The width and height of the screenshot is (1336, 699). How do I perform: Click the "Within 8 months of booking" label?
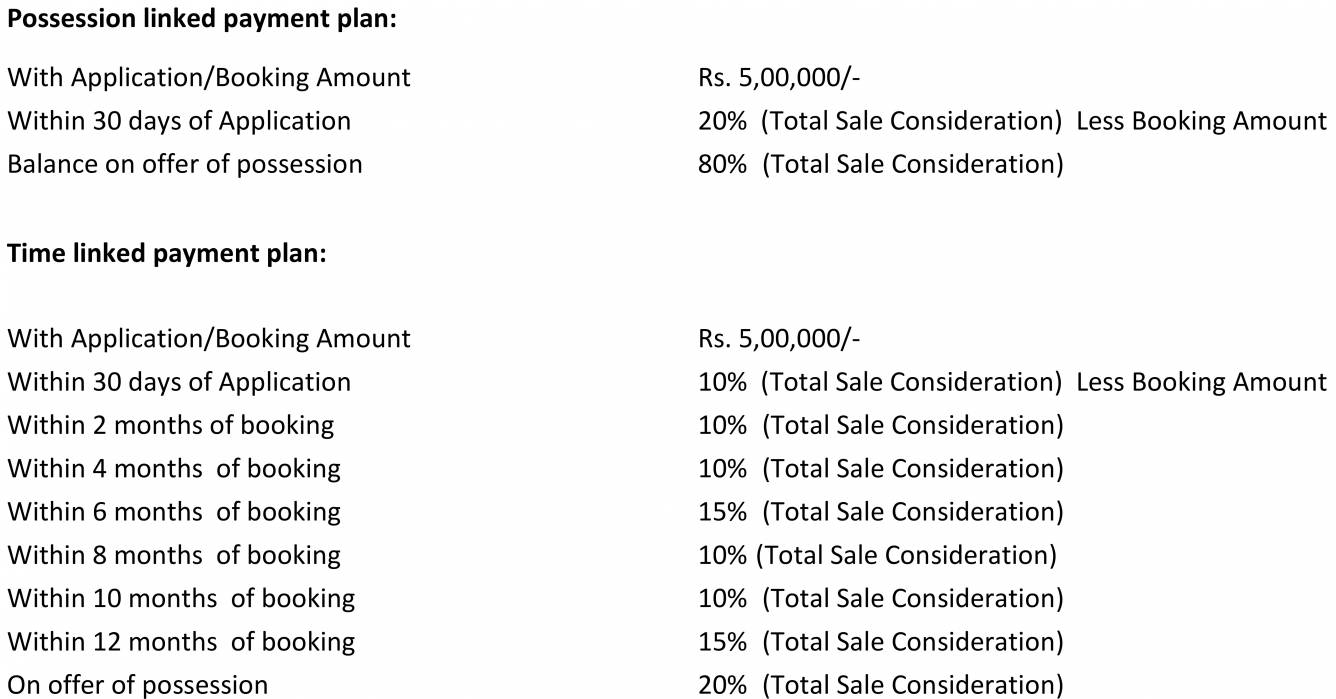tap(174, 555)
